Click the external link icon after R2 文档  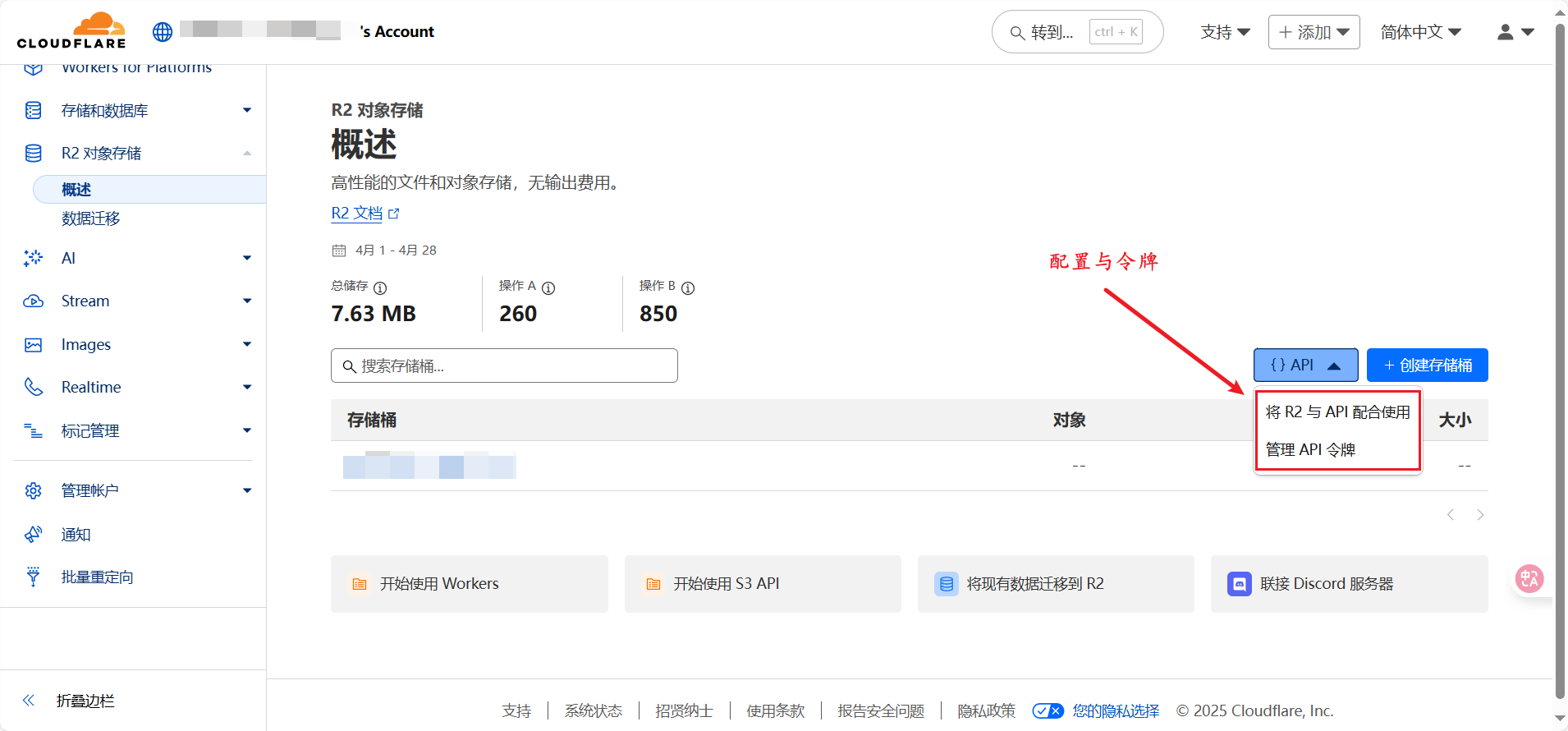[394, 214]
